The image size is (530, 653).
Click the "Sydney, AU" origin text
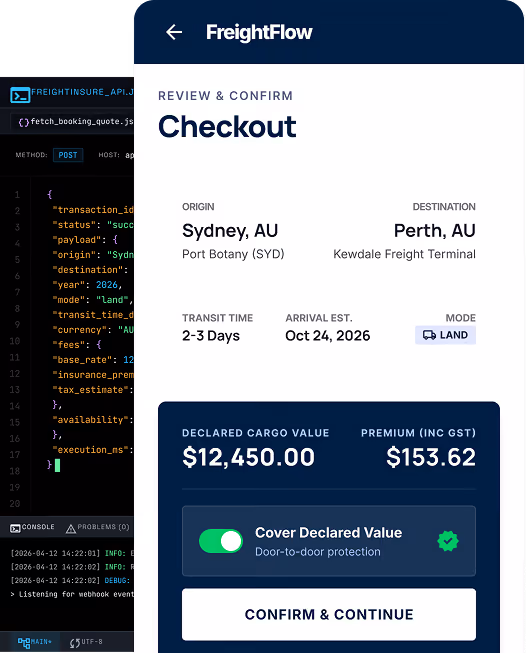point(230,230)
